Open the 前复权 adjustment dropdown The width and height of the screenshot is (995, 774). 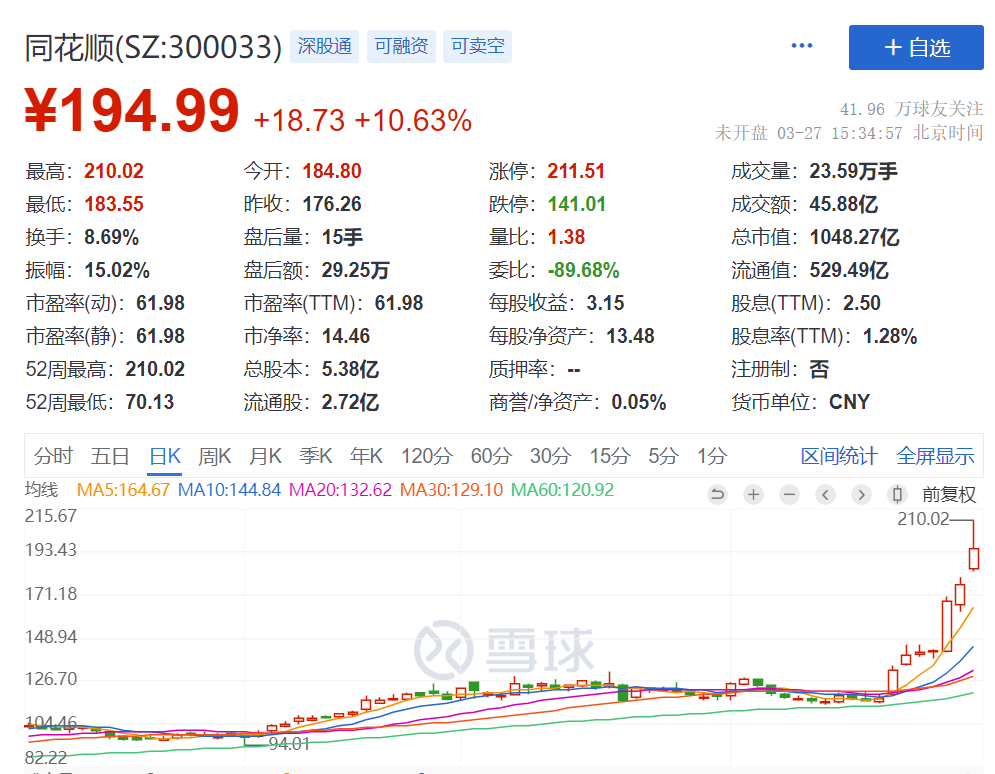(x=948, y=494)
